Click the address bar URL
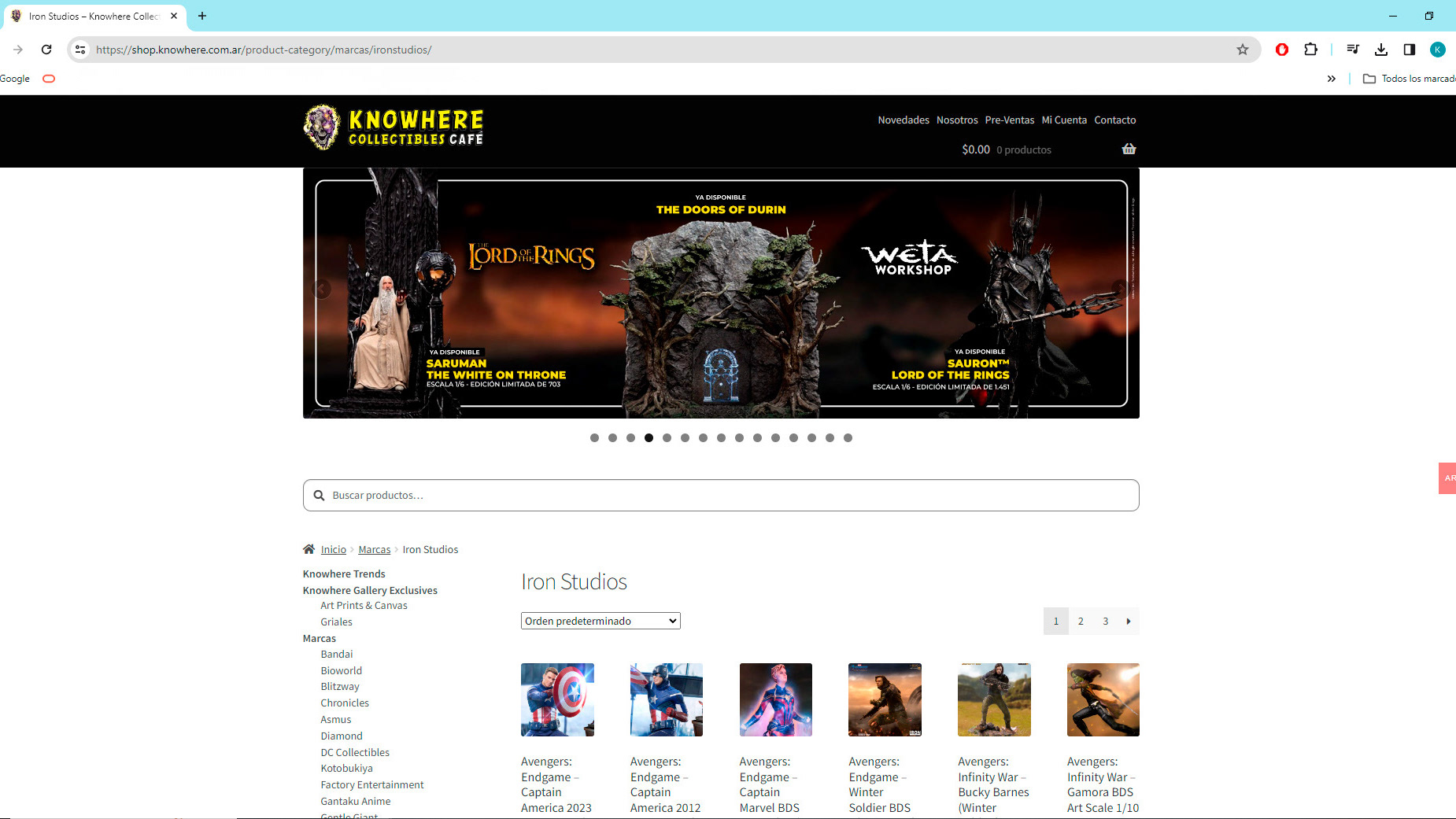Image resolution: width=1456 pixels, height=819 pixels. (x=264, y=50)
